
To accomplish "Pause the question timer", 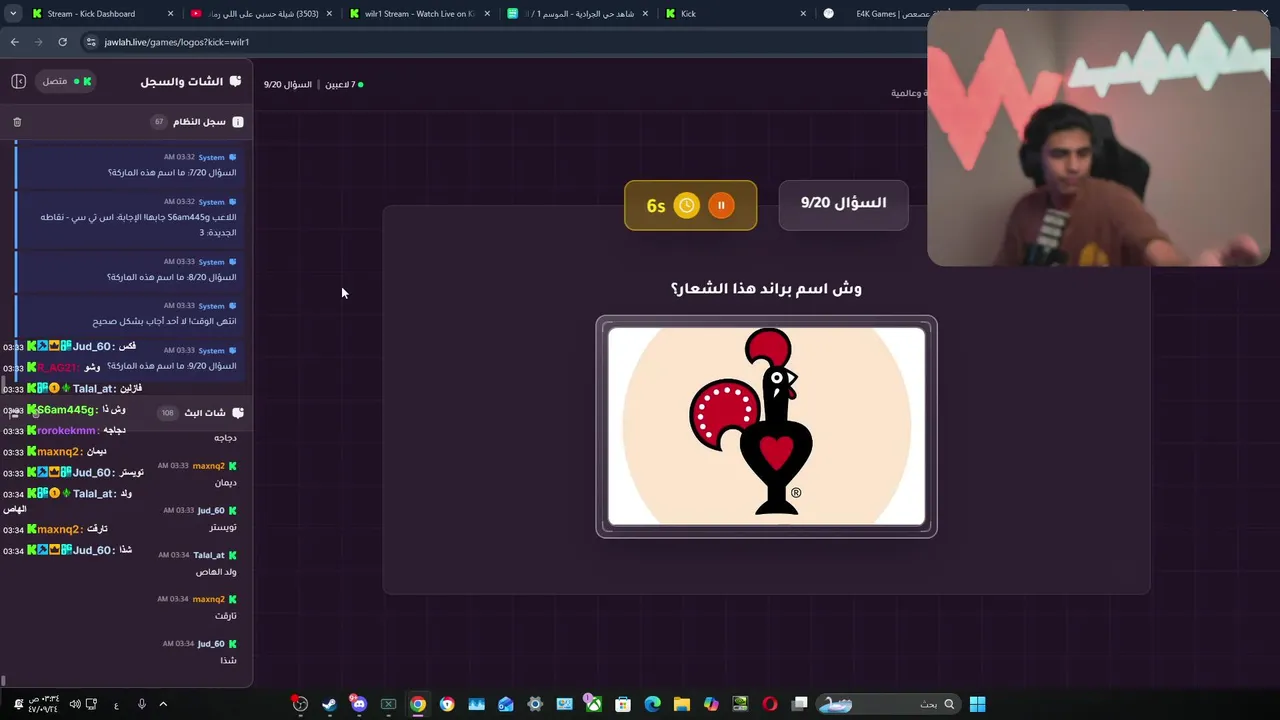I will coord(721,205).
